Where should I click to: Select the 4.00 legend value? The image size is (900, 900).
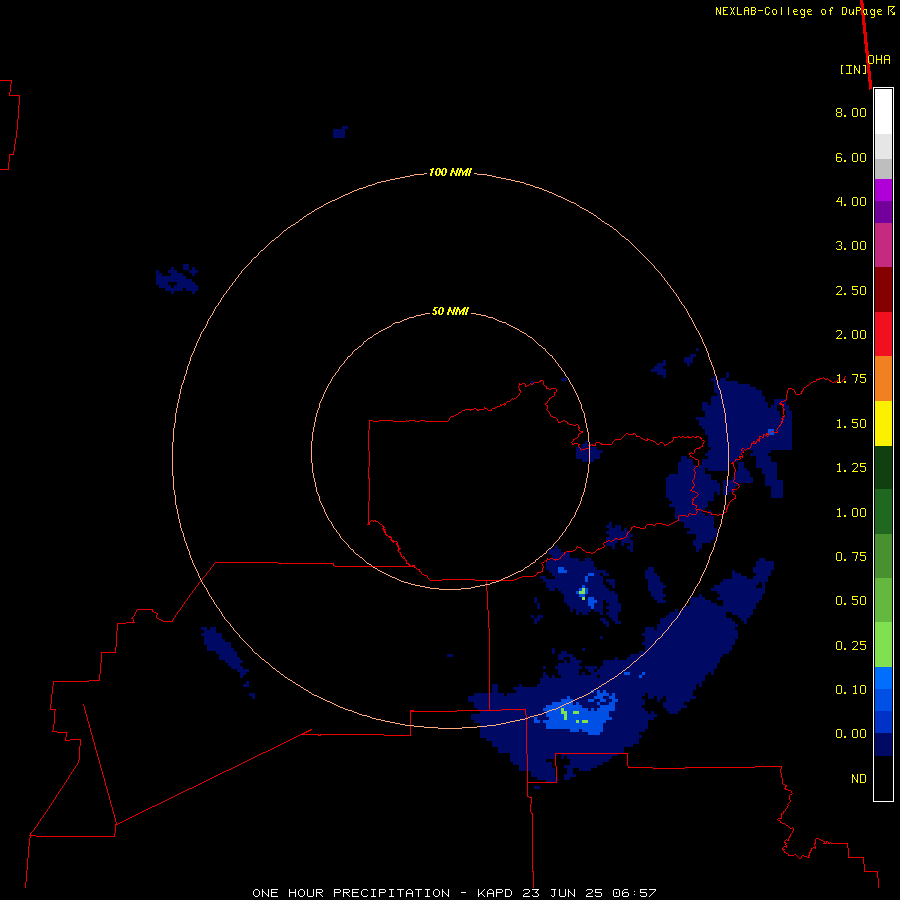[x=851, y=201]
